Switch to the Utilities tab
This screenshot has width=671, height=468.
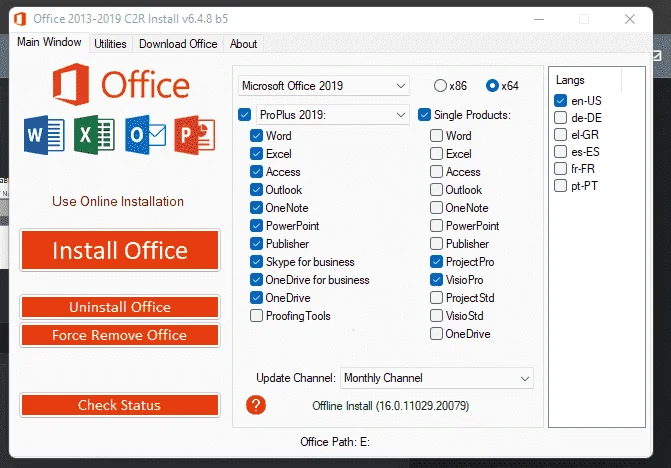coord(110,44)
